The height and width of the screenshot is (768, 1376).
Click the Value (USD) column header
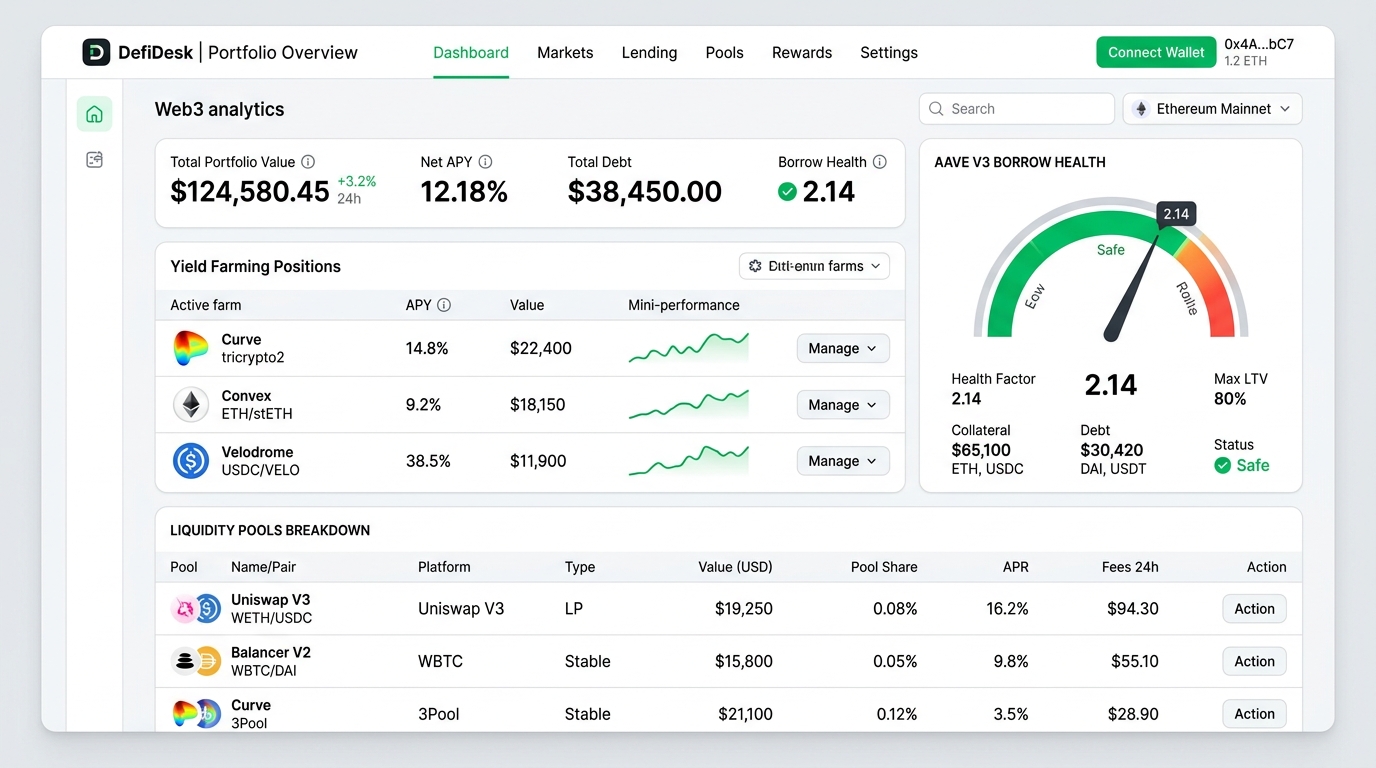coord(735,567)
